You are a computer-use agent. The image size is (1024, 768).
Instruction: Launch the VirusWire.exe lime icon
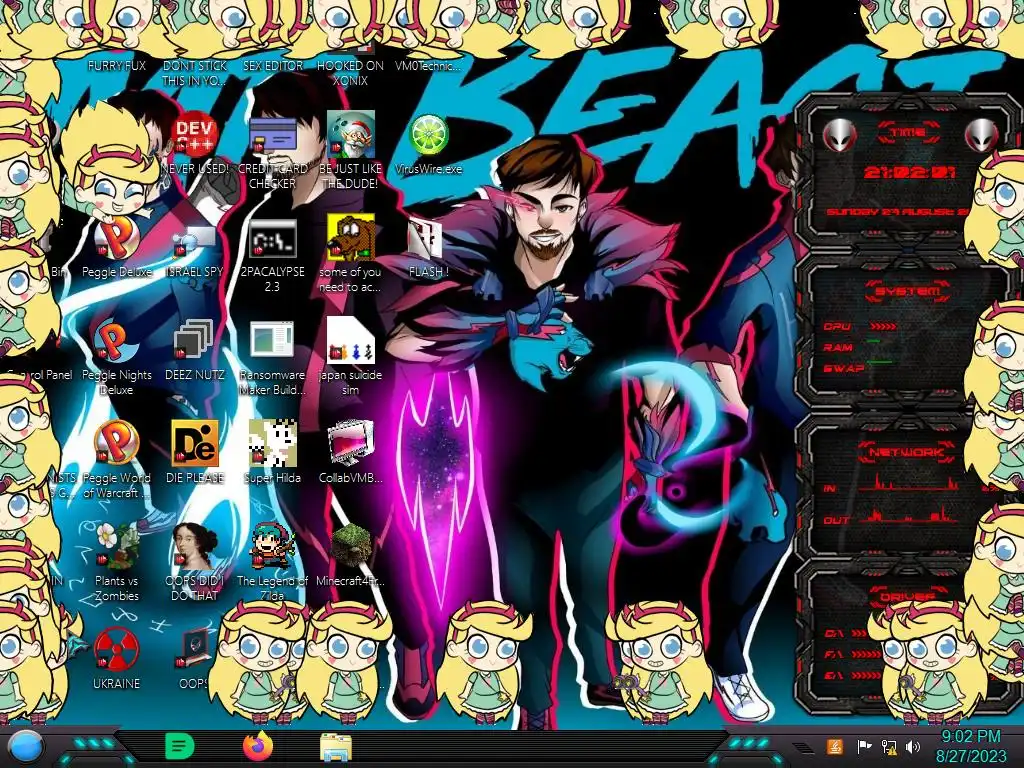click(x=428, y=135)
